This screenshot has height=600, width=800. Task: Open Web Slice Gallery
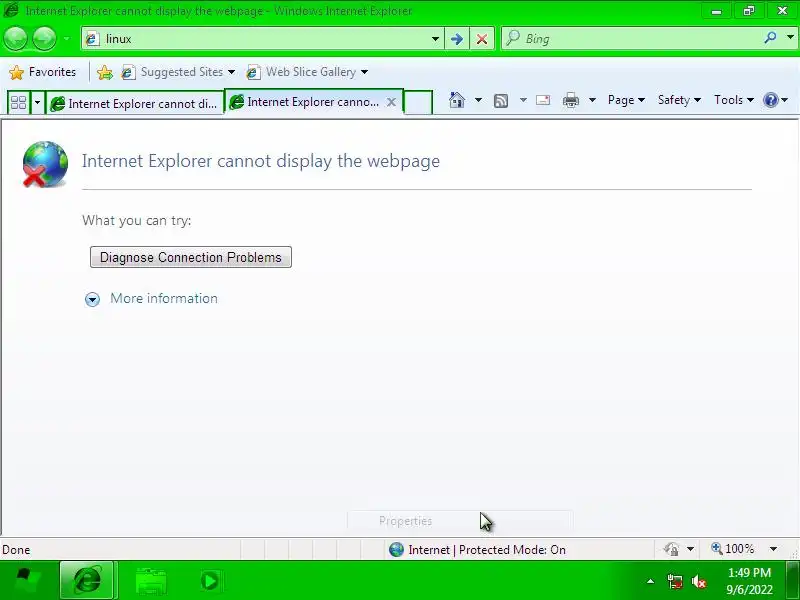coord(307,72)
